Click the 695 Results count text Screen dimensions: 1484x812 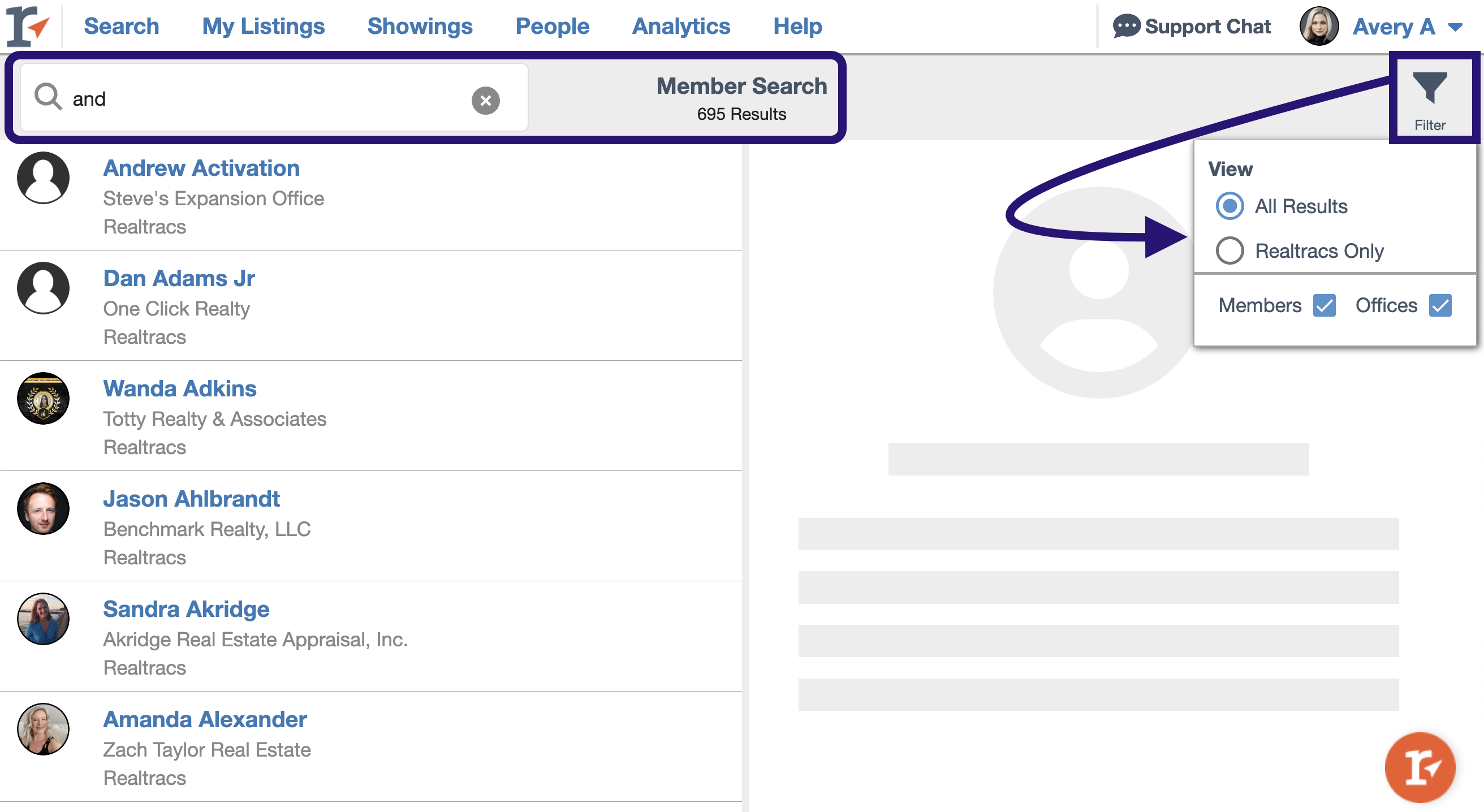click(741, 114)
